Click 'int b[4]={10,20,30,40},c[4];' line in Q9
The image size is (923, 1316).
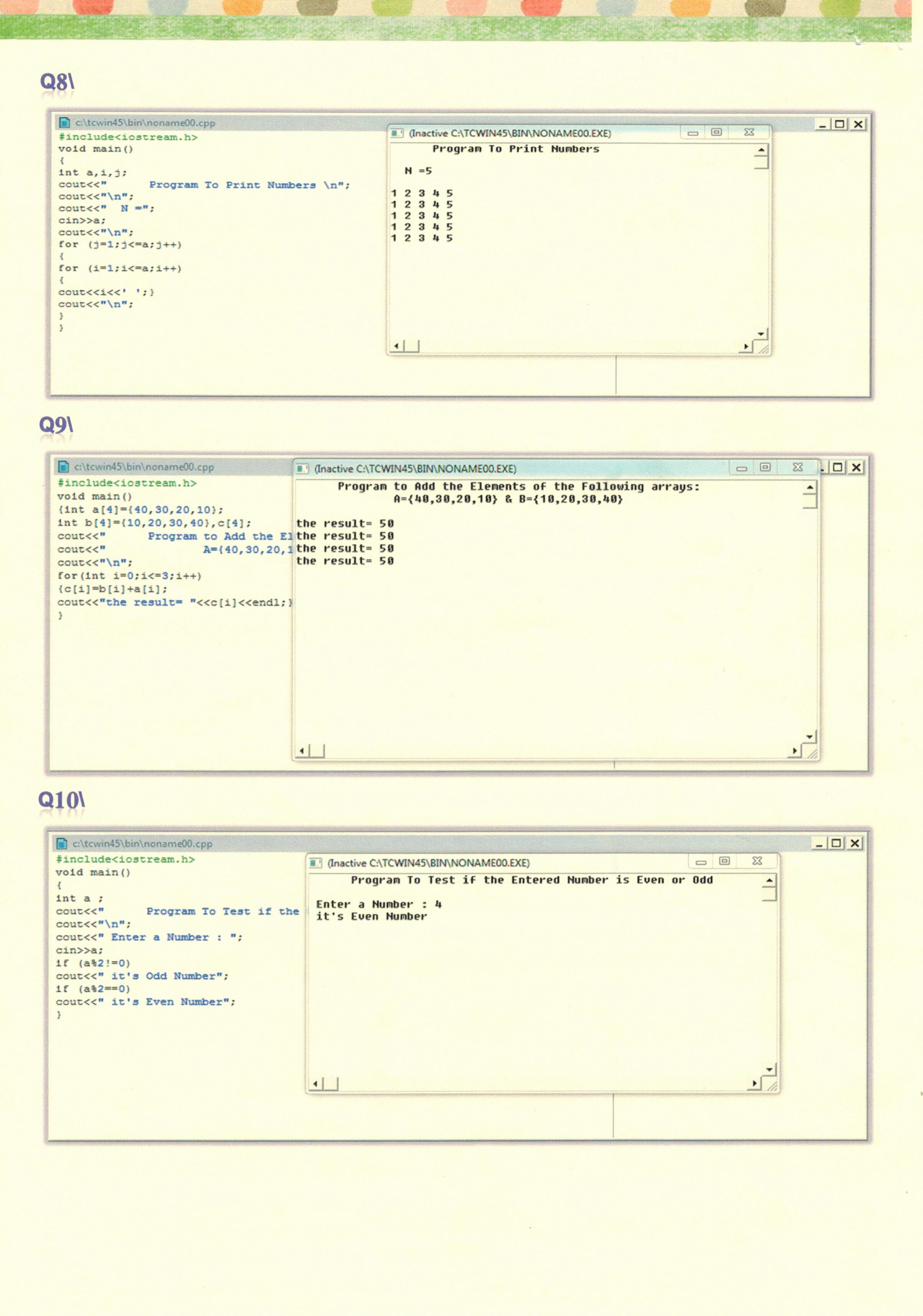154,523
